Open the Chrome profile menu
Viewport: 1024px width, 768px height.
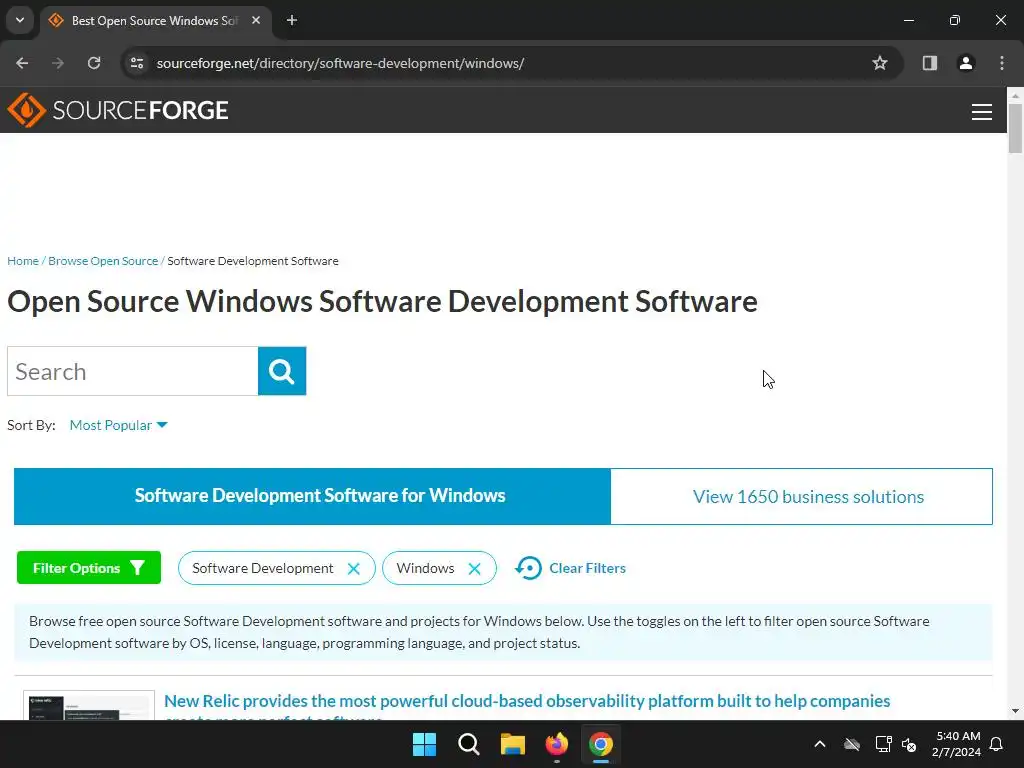pyautogui.click(x=966, y=63)
